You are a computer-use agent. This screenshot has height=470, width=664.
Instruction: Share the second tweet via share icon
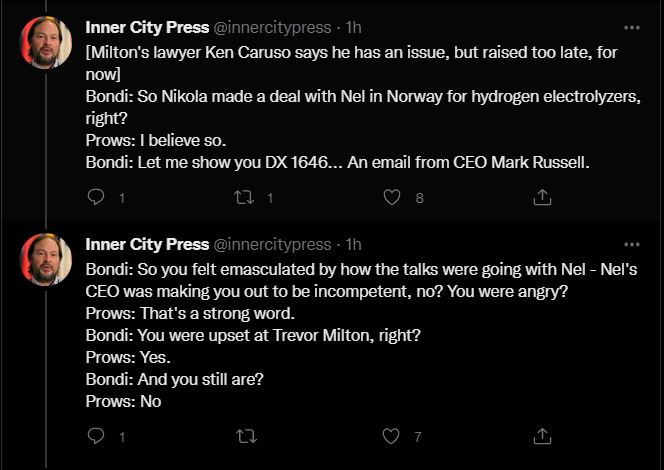542,436
